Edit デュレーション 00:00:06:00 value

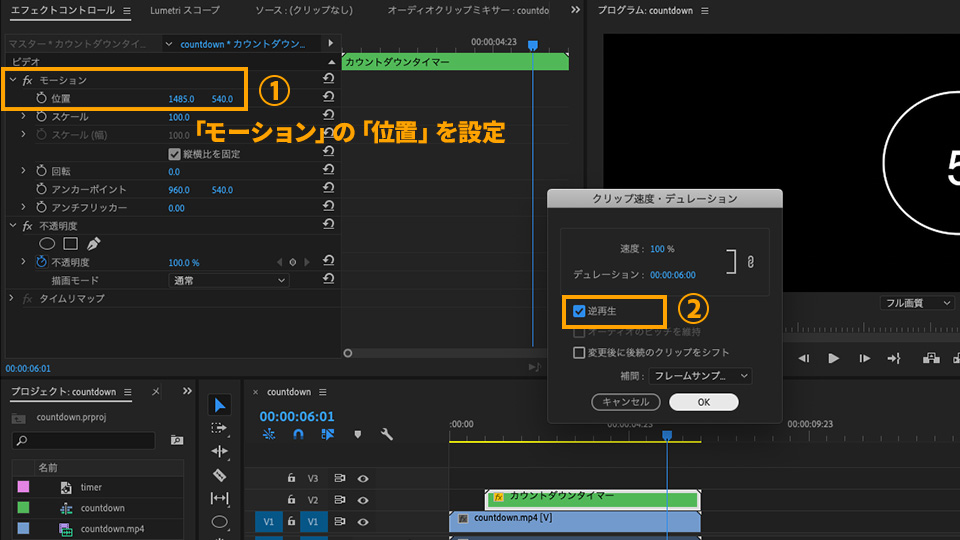[673, 275]
